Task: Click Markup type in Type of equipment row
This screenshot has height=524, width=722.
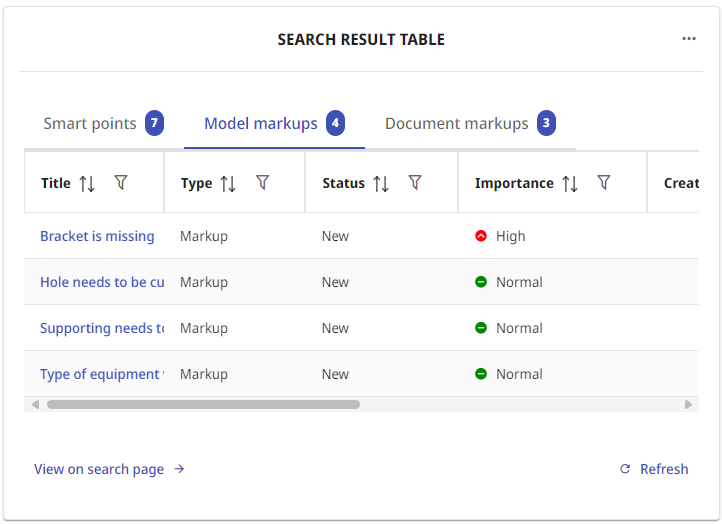Action: pos(204,374)
